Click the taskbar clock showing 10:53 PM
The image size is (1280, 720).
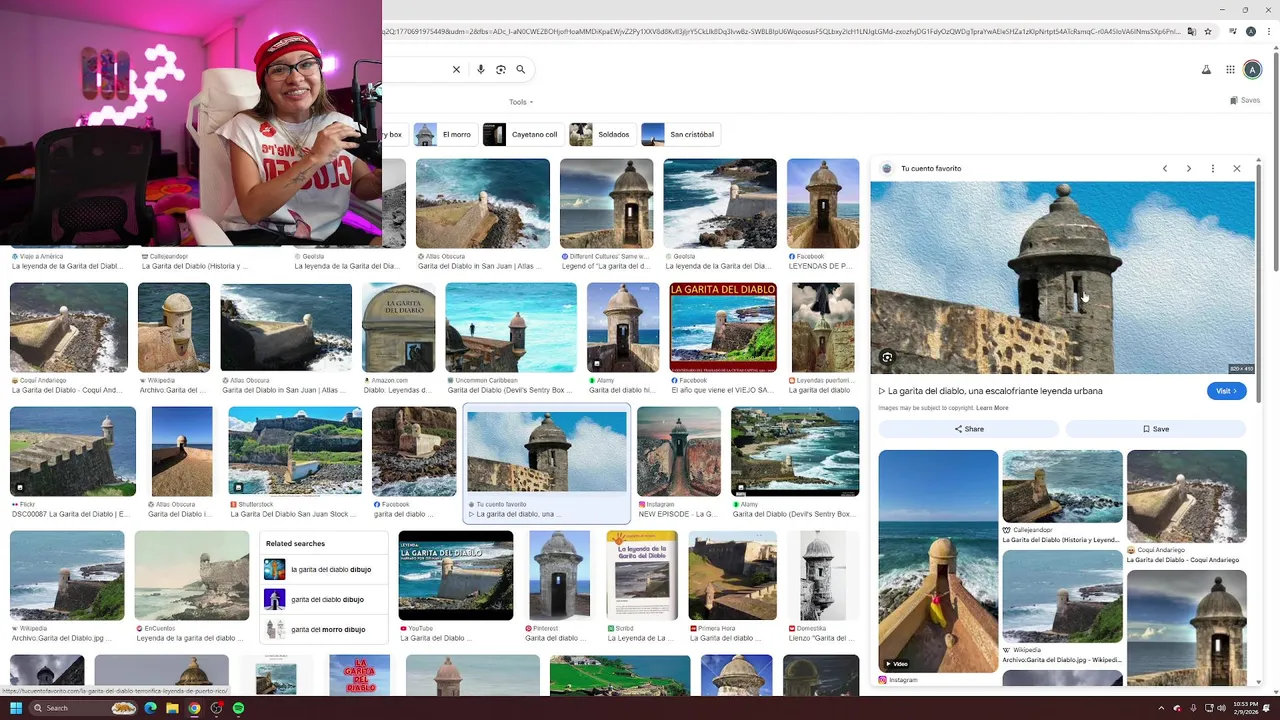tap(1245, 708)
